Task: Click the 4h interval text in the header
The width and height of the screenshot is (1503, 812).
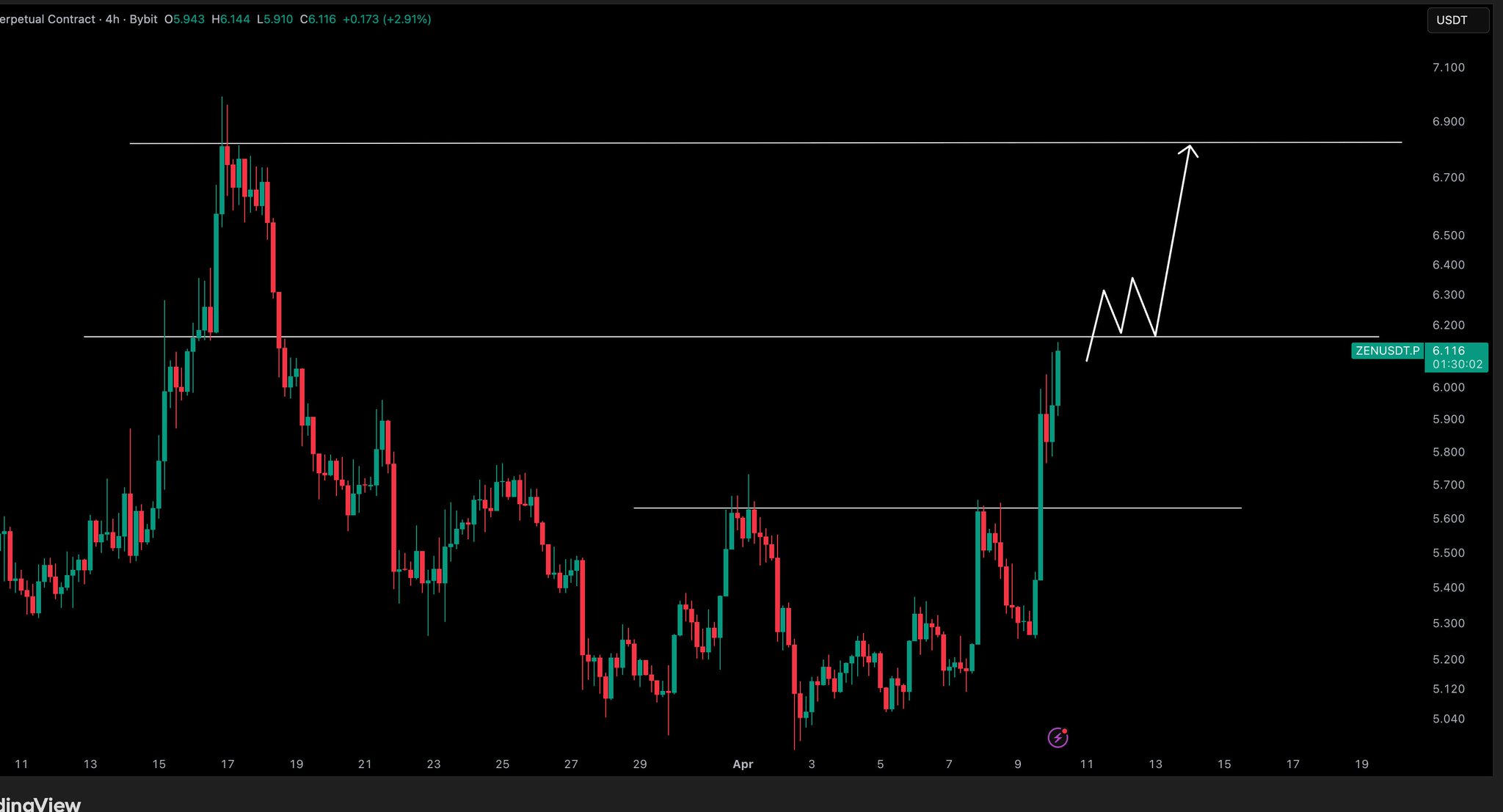Action: (112, 19)
